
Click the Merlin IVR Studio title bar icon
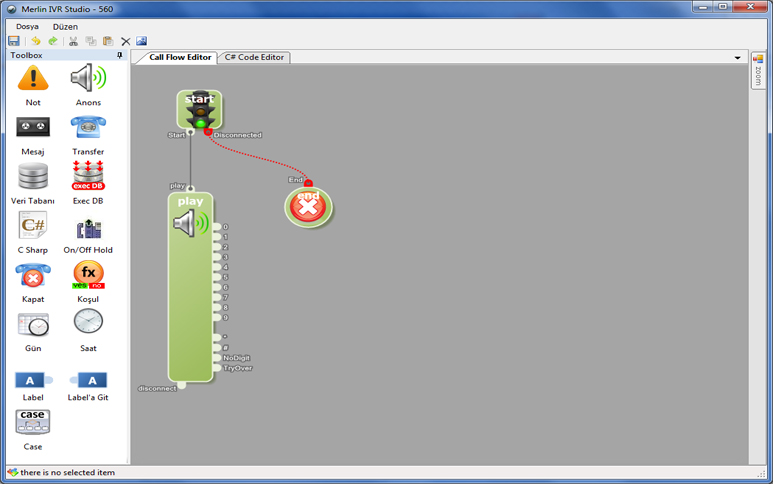[x=12, y=9]
